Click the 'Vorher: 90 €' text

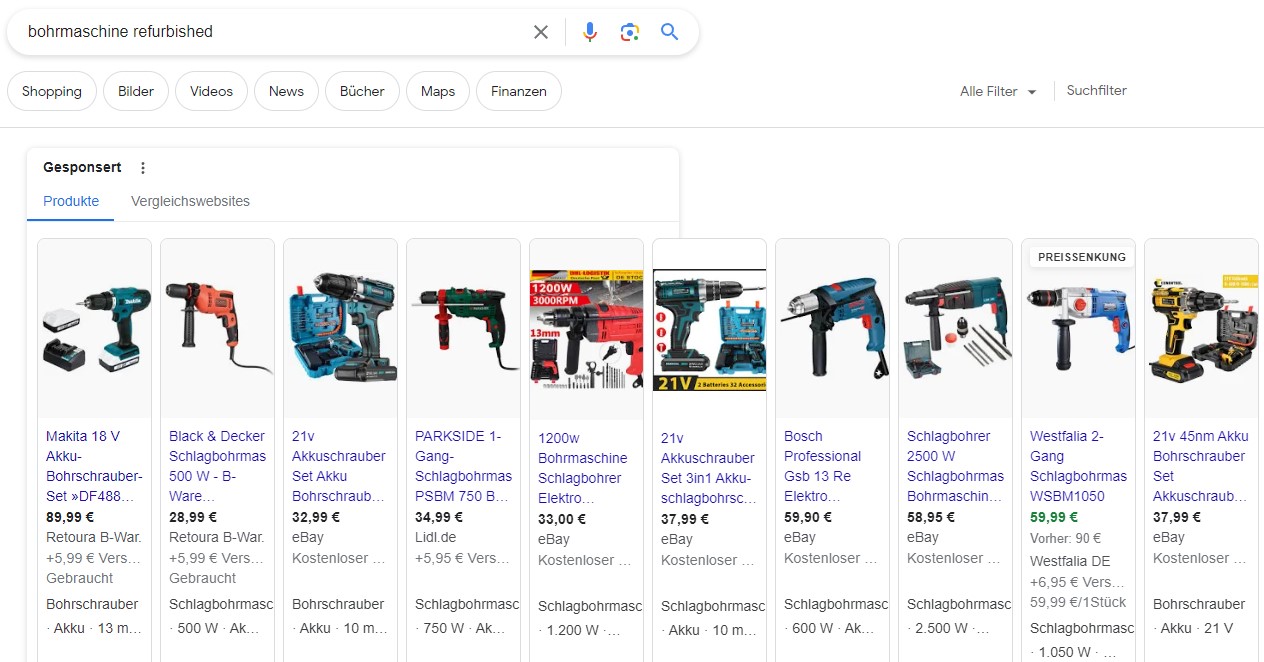pos(1066,538)
